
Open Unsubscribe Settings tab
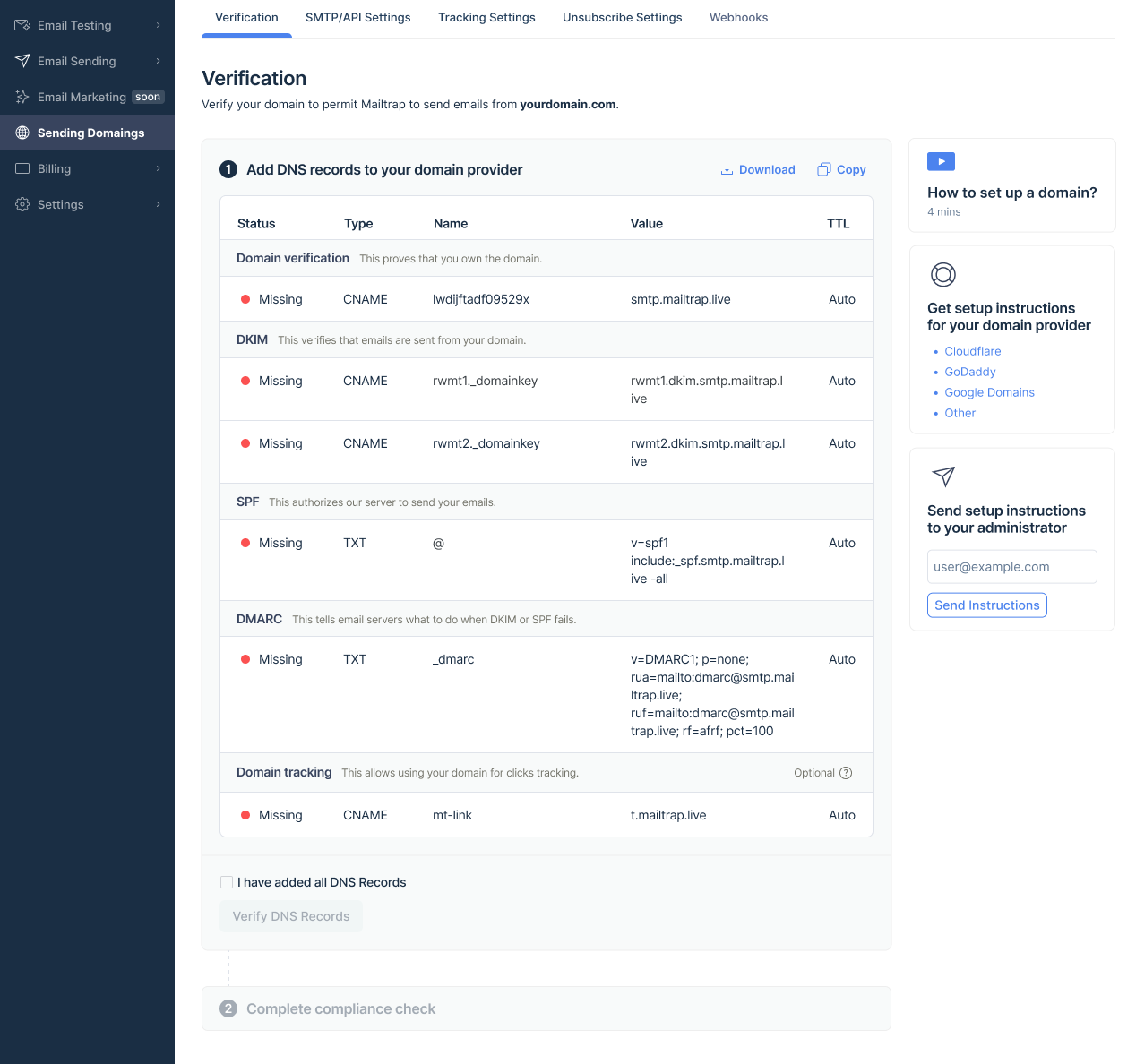[623, 18]
